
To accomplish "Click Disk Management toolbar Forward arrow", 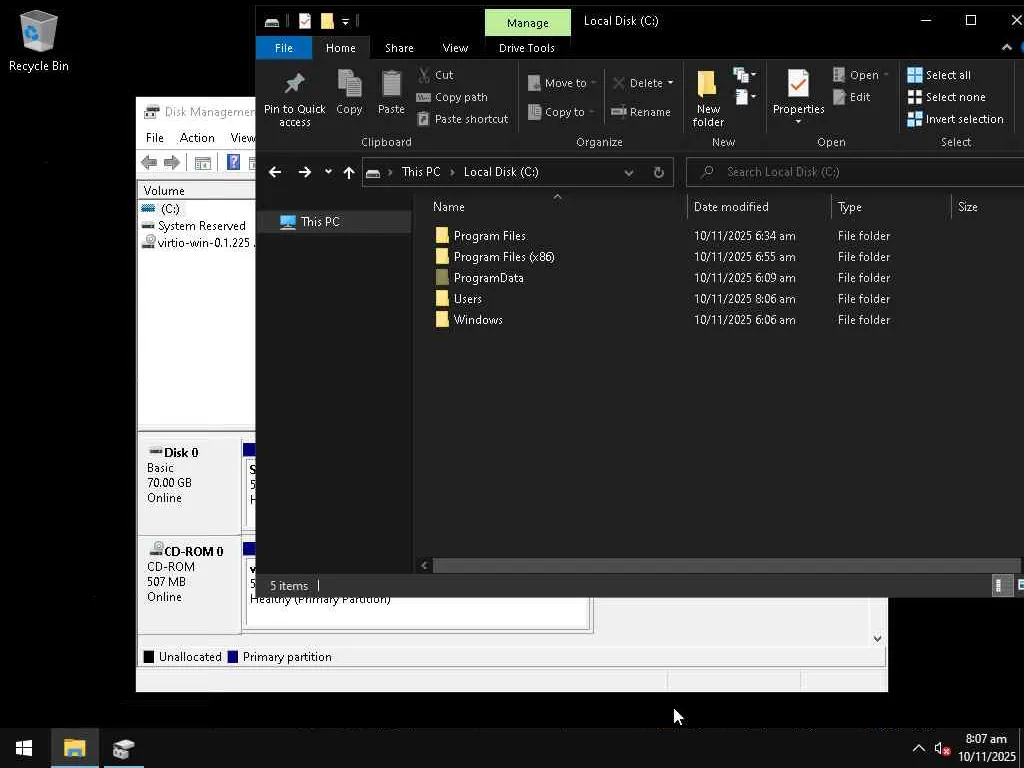I will pos(172,162).
